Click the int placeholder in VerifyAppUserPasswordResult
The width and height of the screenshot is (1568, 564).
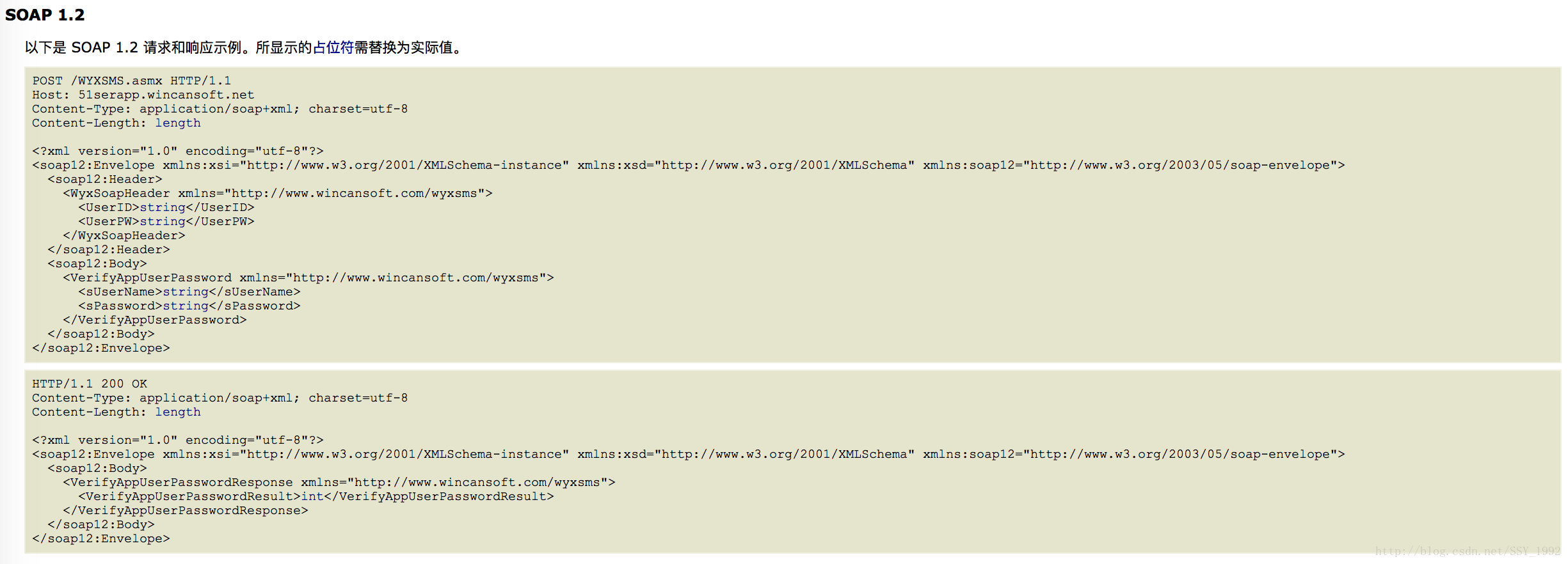pos(312,496)
